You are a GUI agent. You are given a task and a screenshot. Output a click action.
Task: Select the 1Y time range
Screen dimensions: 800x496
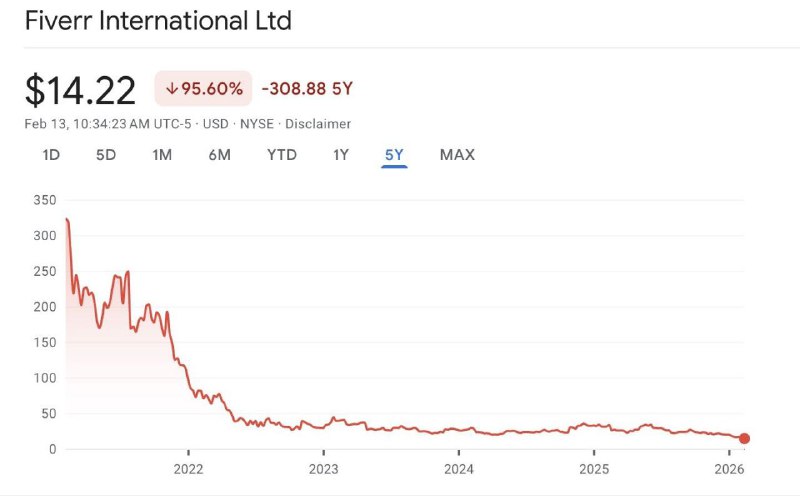341,154
